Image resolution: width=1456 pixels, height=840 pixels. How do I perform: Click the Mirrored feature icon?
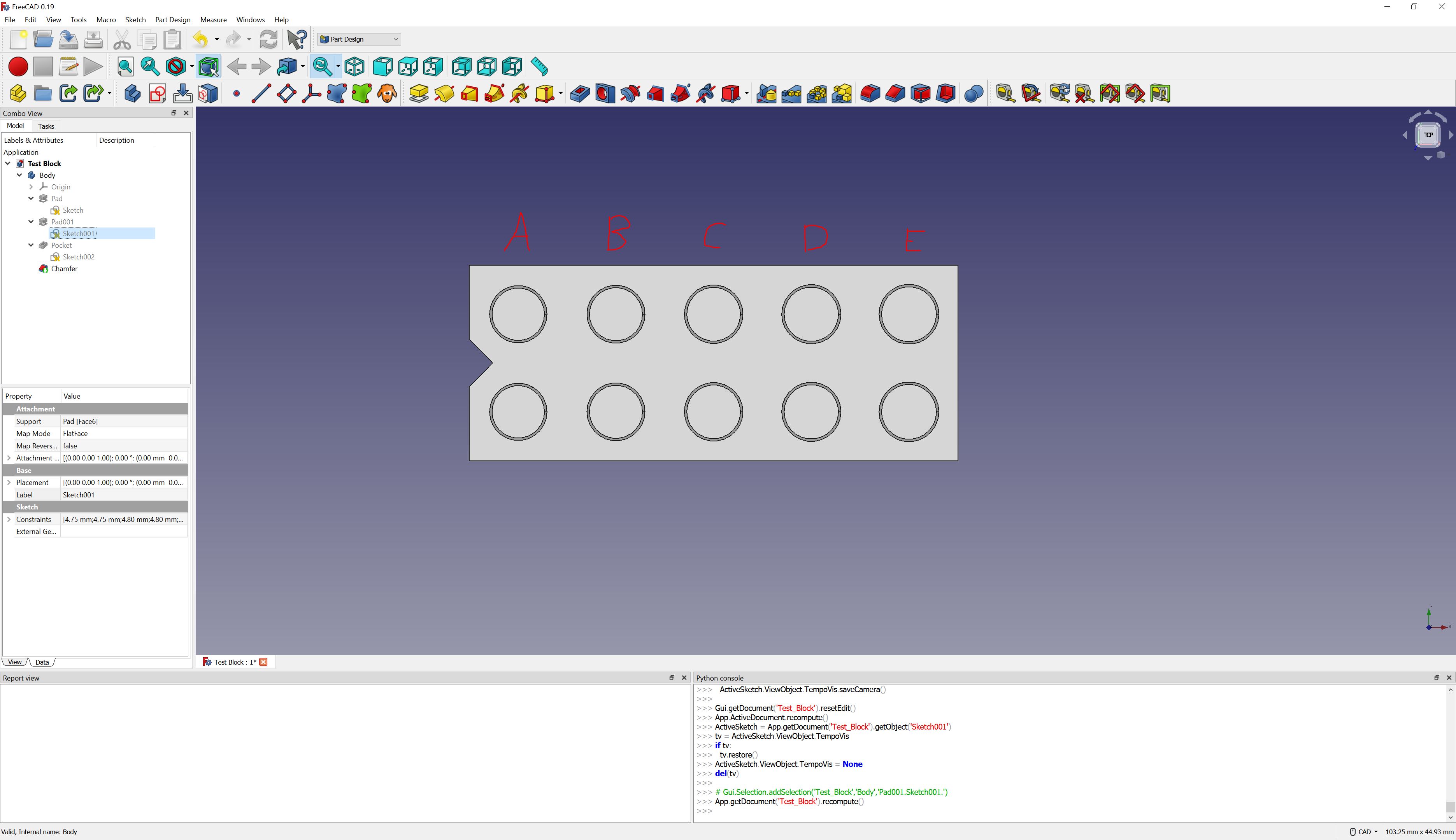tap(767, 93)
